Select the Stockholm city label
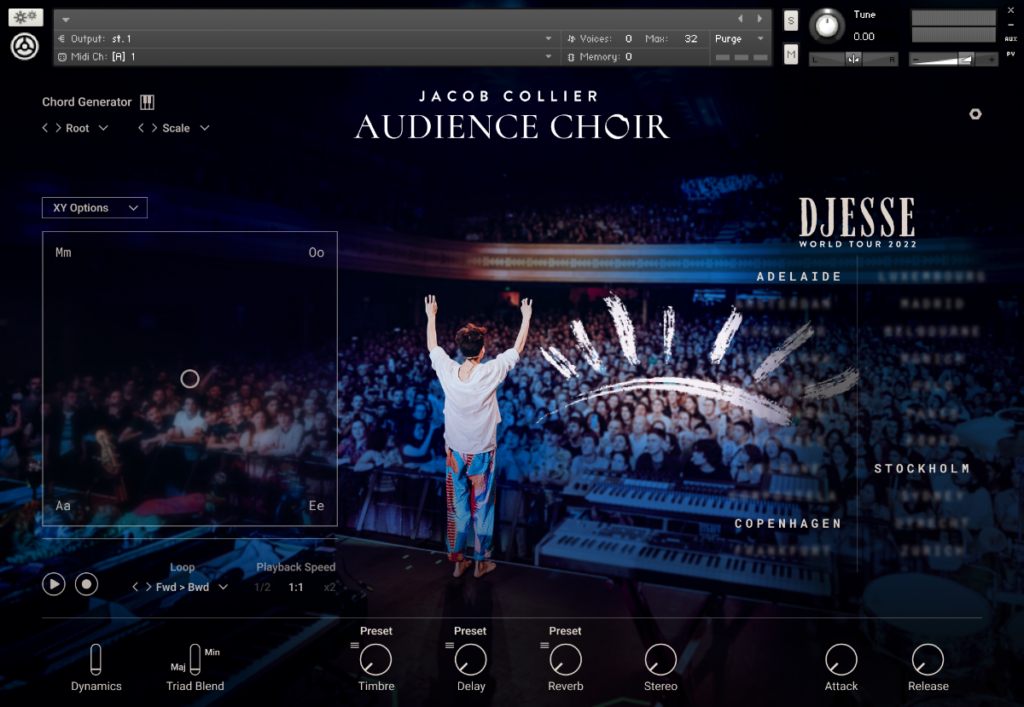 (x=922, y=469)
